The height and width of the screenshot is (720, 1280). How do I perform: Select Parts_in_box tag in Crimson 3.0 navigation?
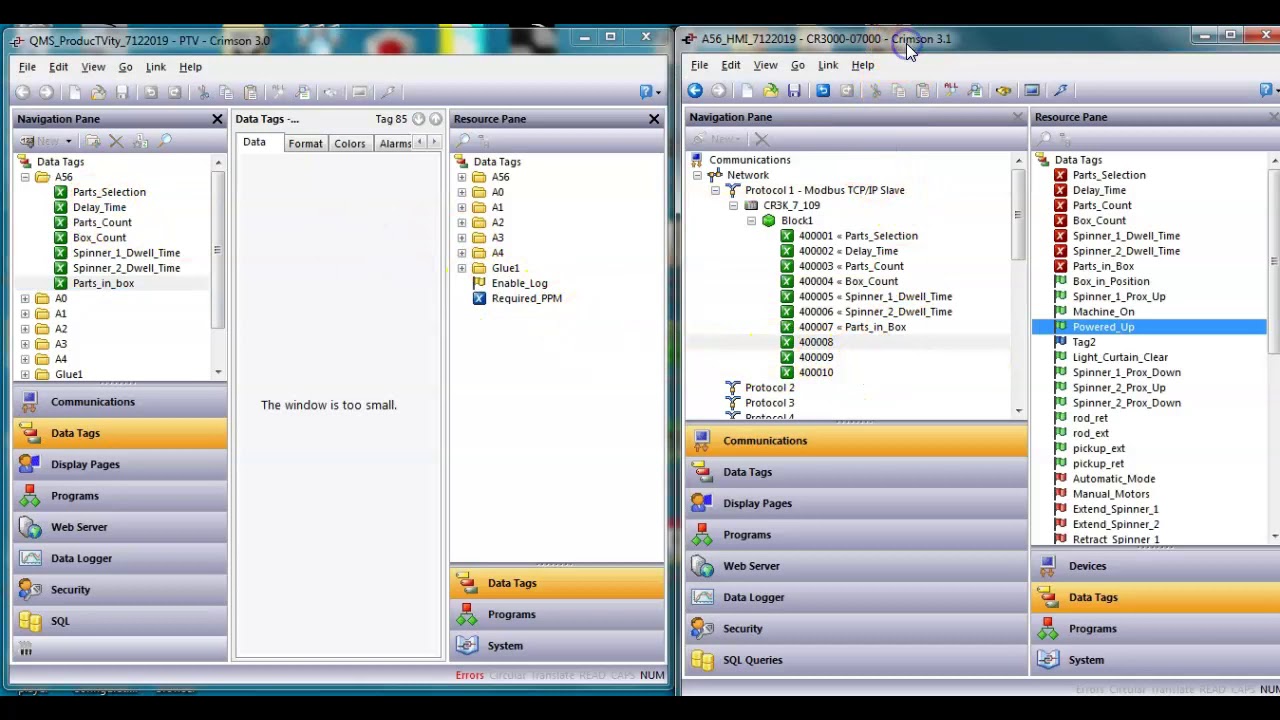point(103,283)
